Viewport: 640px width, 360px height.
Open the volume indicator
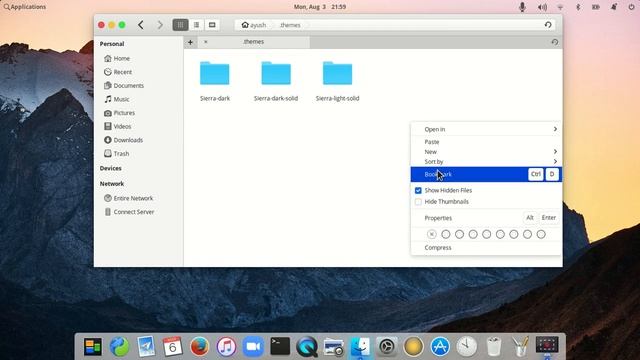(x=542, y=7)
